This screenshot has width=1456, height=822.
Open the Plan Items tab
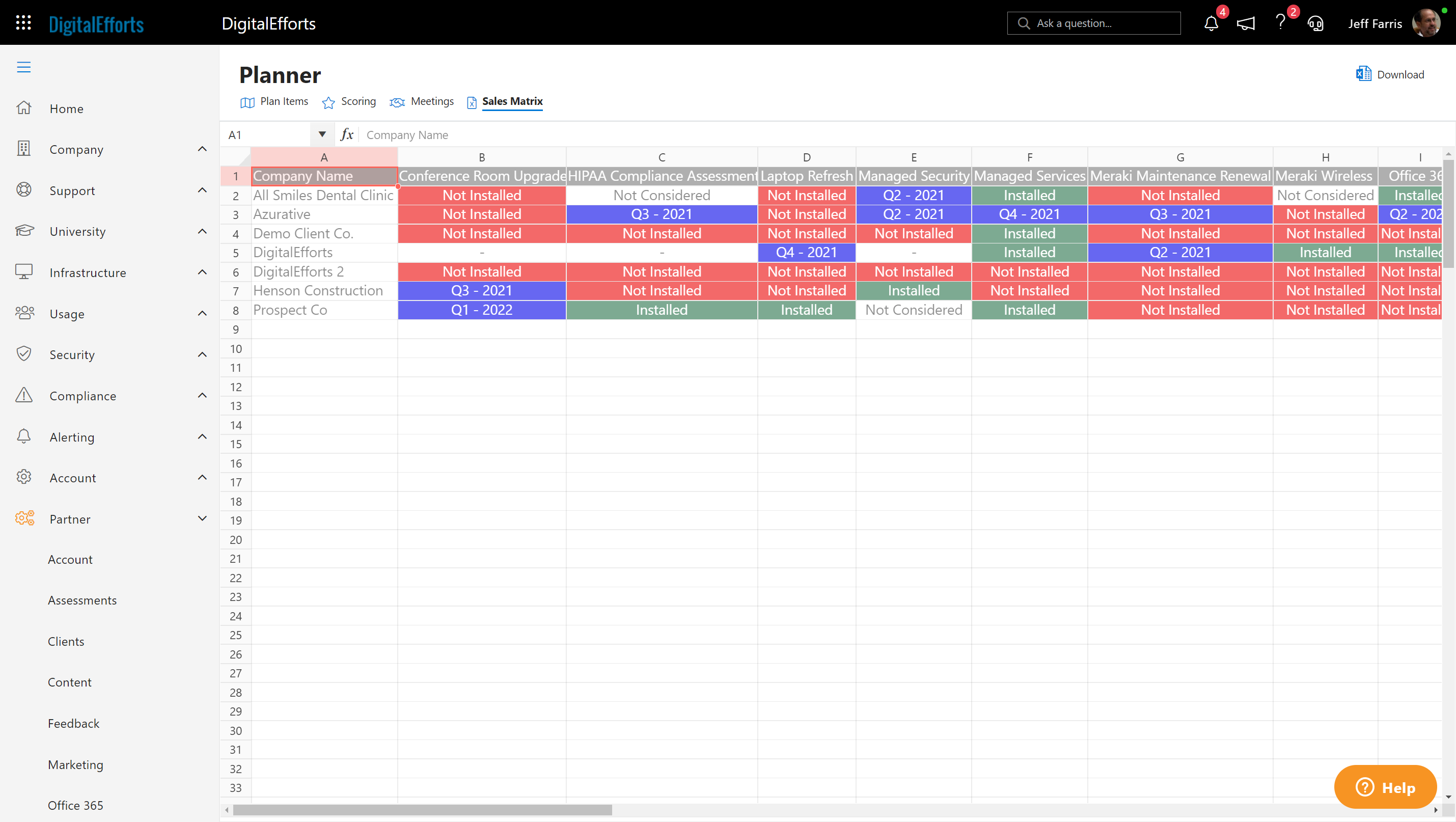click(283, 101)
